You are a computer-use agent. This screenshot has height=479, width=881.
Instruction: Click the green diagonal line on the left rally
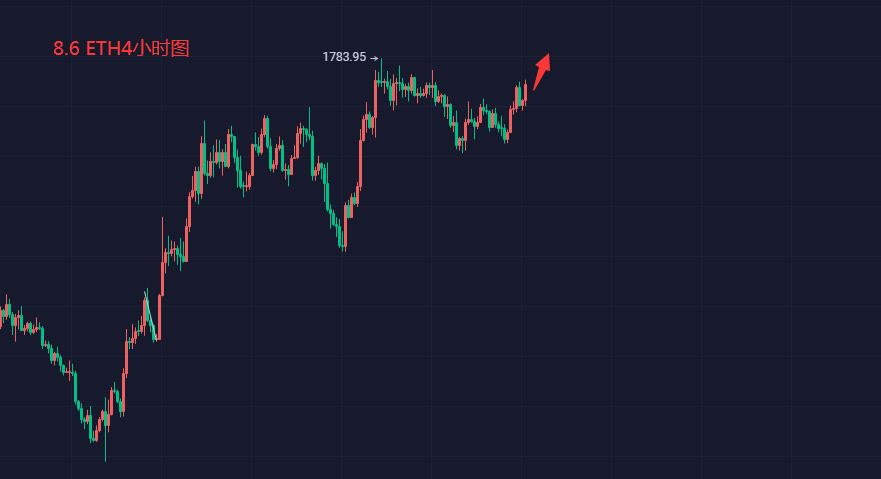point(150,315)
